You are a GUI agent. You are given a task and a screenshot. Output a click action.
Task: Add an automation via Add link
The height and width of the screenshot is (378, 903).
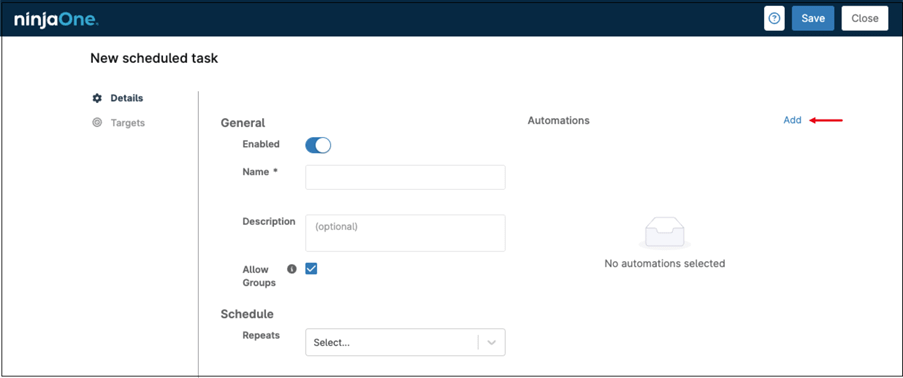pyautogui.click(x=792, y=120)
